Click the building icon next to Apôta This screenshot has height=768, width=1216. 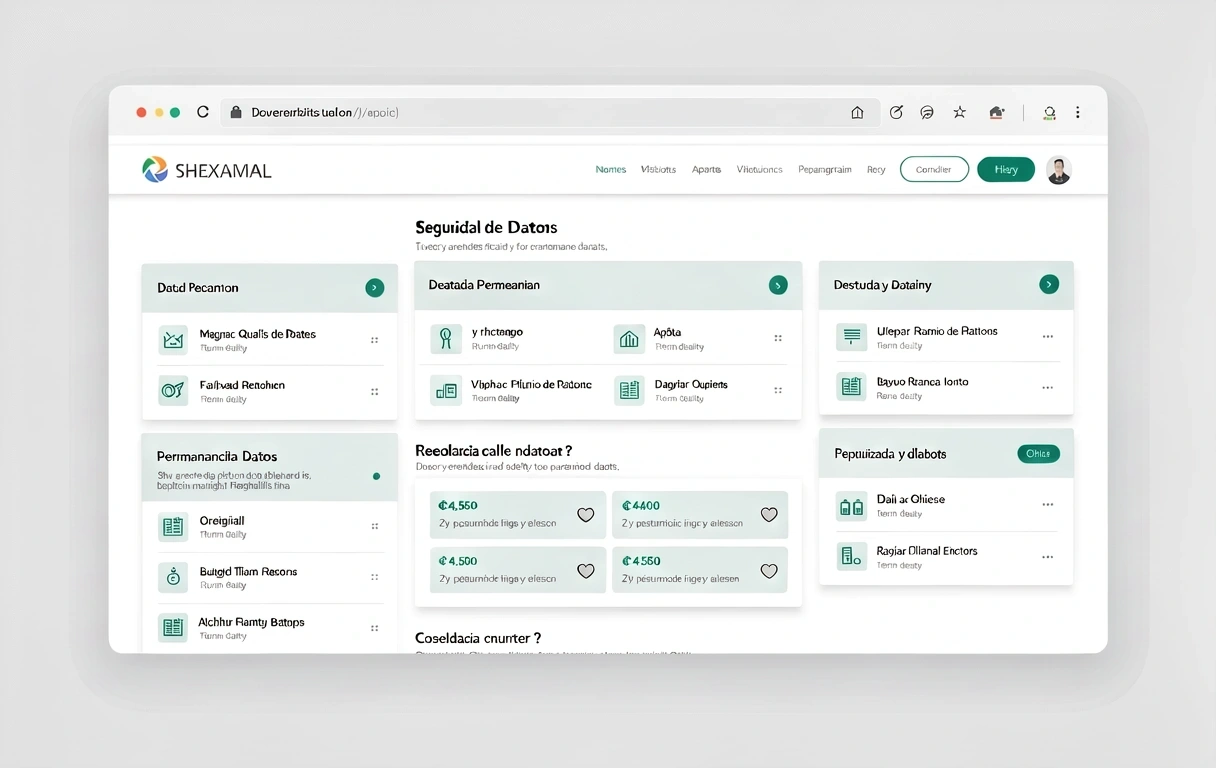click(x=629, y=339)
